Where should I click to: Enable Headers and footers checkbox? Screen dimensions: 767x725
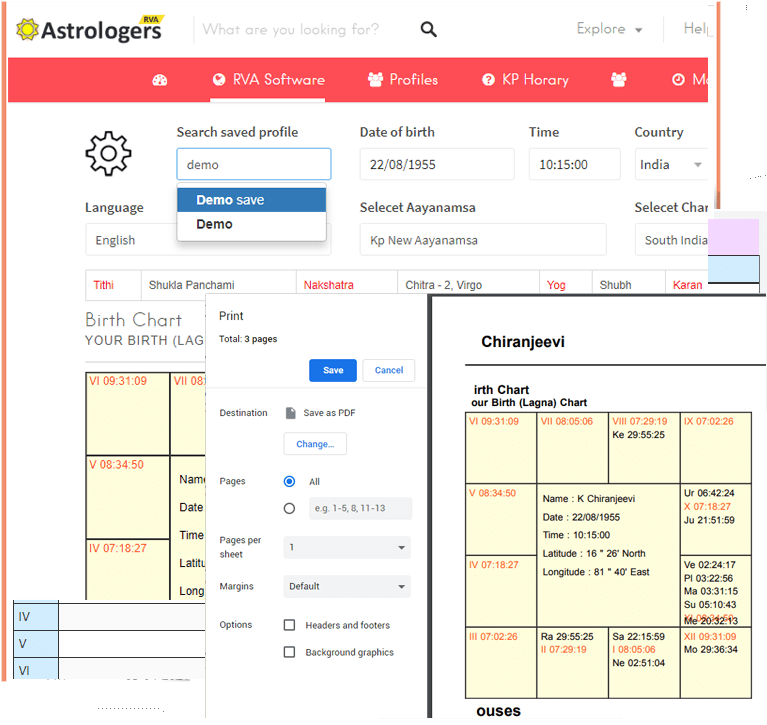289,625
